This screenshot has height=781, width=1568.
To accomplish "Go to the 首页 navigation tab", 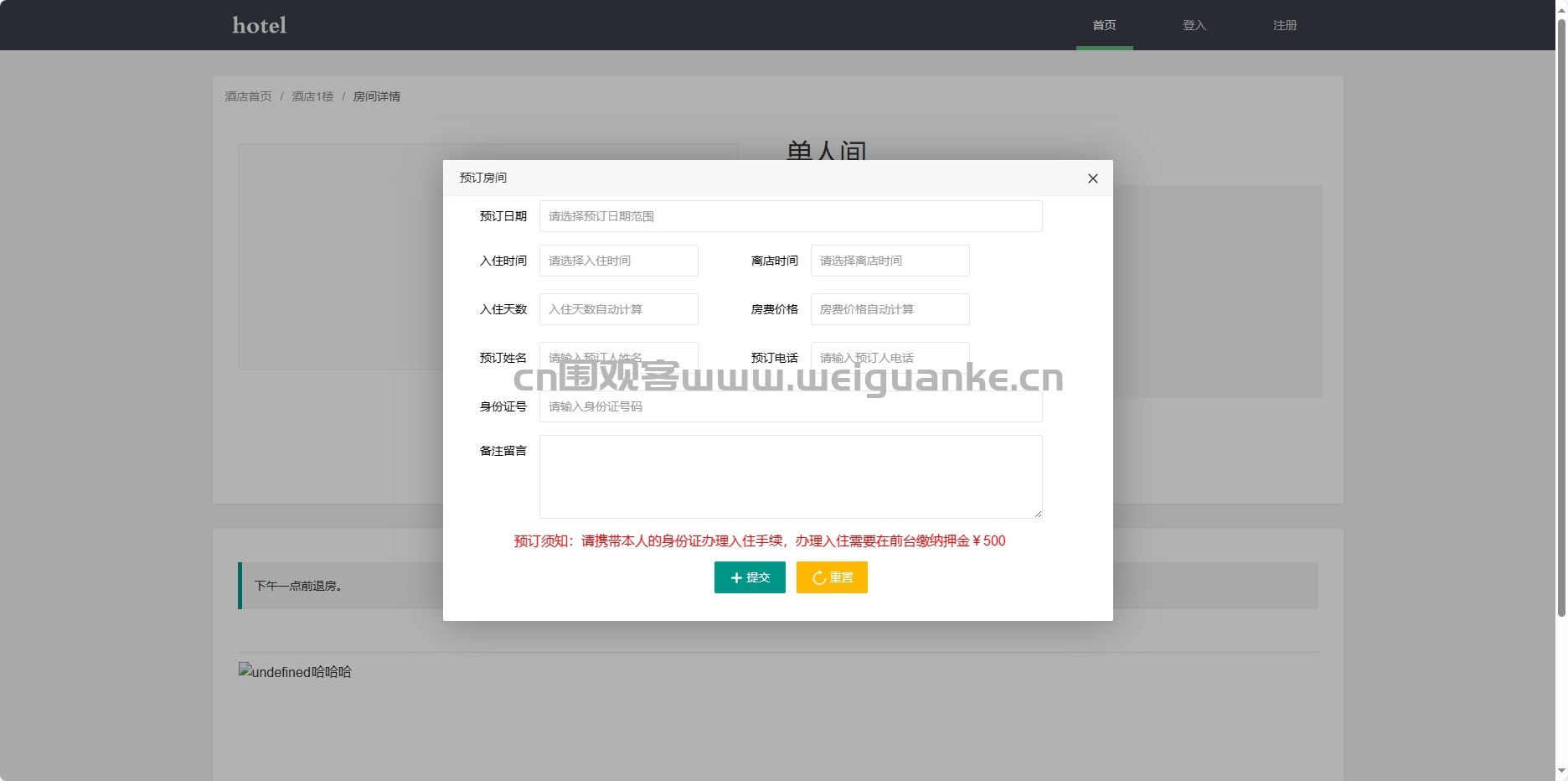I will tap(1104, 25).
